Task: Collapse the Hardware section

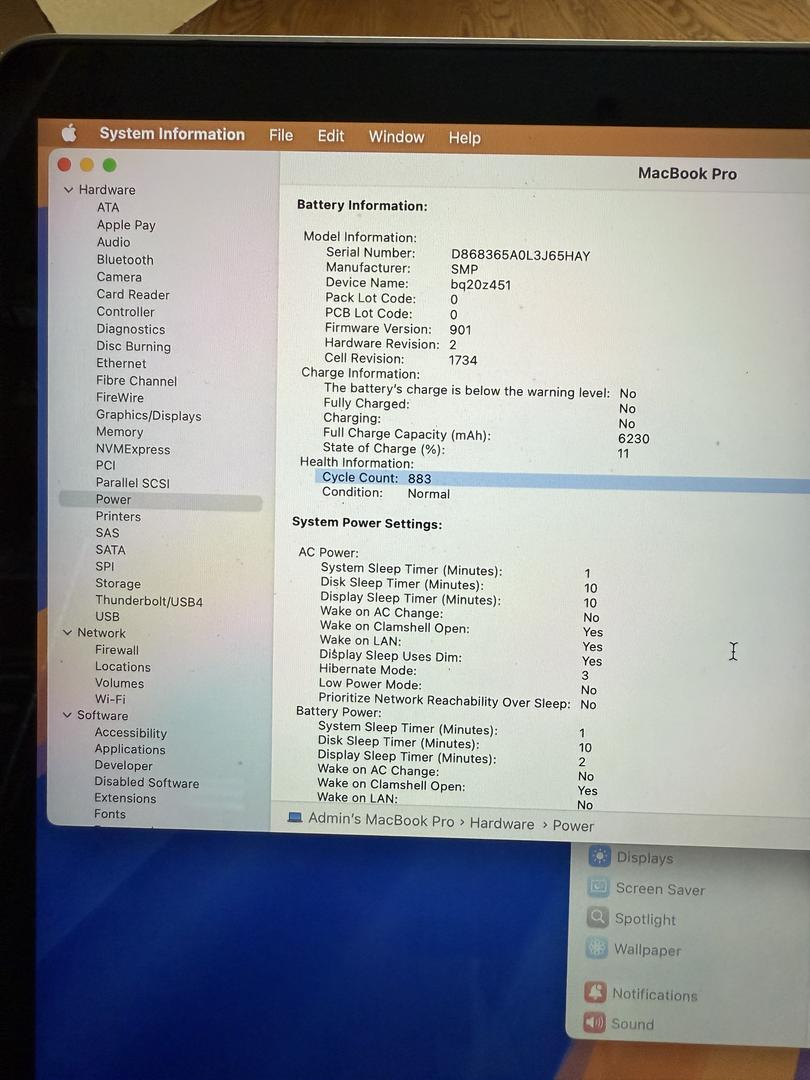Action: point(68,189)
